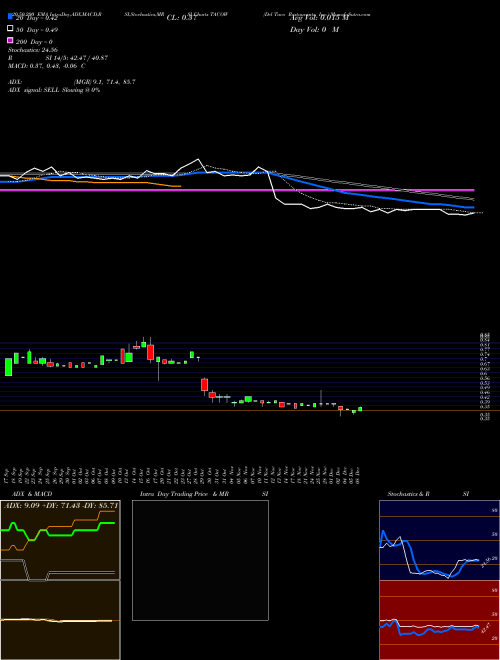Screen dimensions: 500x660
Task: Click the red RSI panel chart
Action: tap(439, 620)
